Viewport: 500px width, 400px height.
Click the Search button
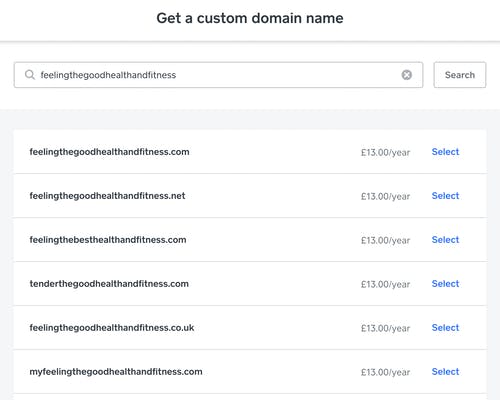coord(460,75)
